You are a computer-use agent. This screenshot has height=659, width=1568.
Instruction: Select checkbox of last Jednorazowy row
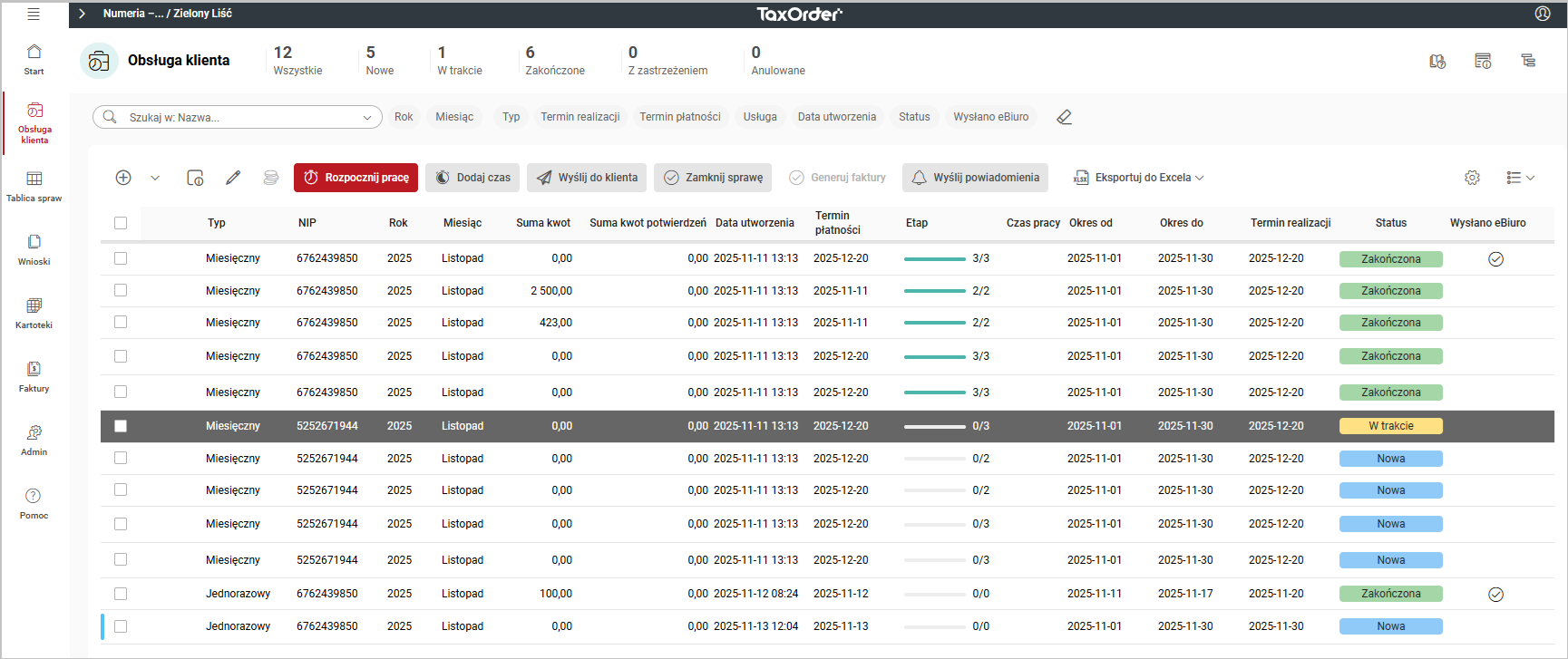coord(121,626)
